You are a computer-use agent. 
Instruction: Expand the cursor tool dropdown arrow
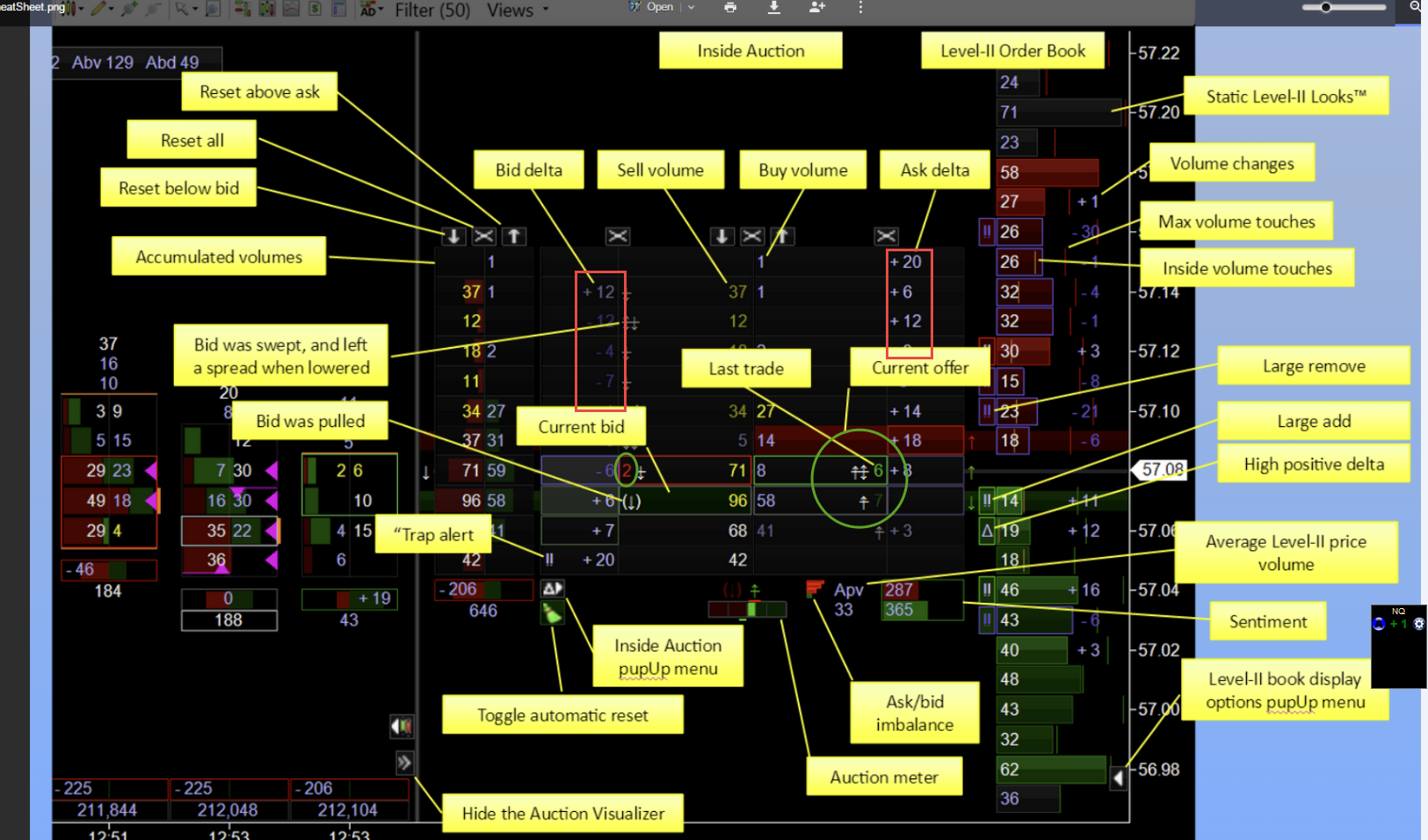click(x=194, y=9)
